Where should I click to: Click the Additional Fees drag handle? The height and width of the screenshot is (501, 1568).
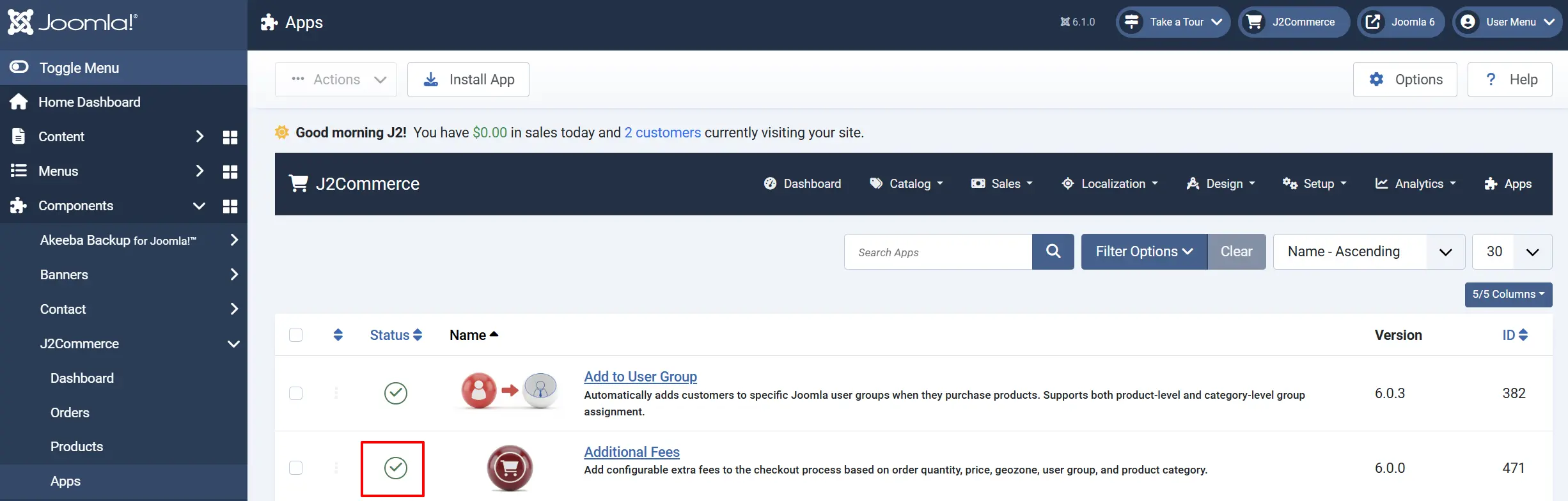pos(336,468)
